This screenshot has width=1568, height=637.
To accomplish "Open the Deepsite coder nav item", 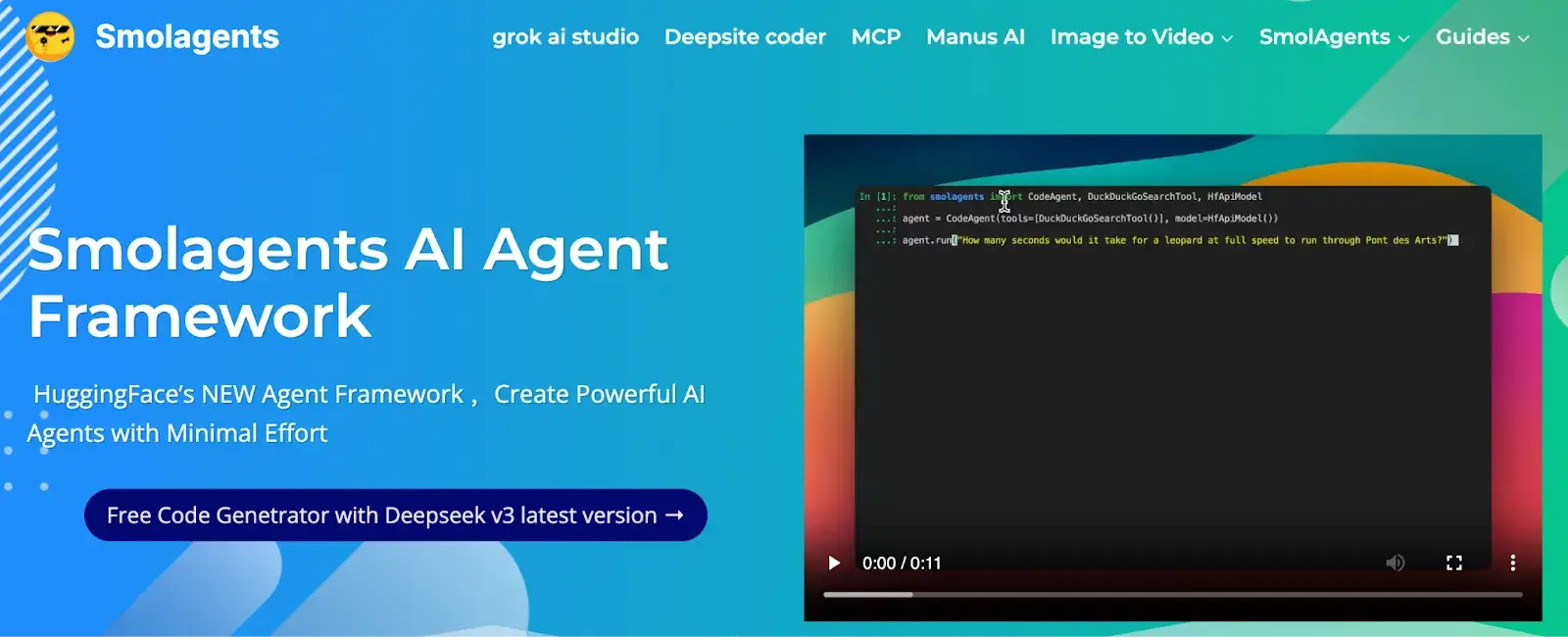I will pyautogui.click(x=745, y=37).
